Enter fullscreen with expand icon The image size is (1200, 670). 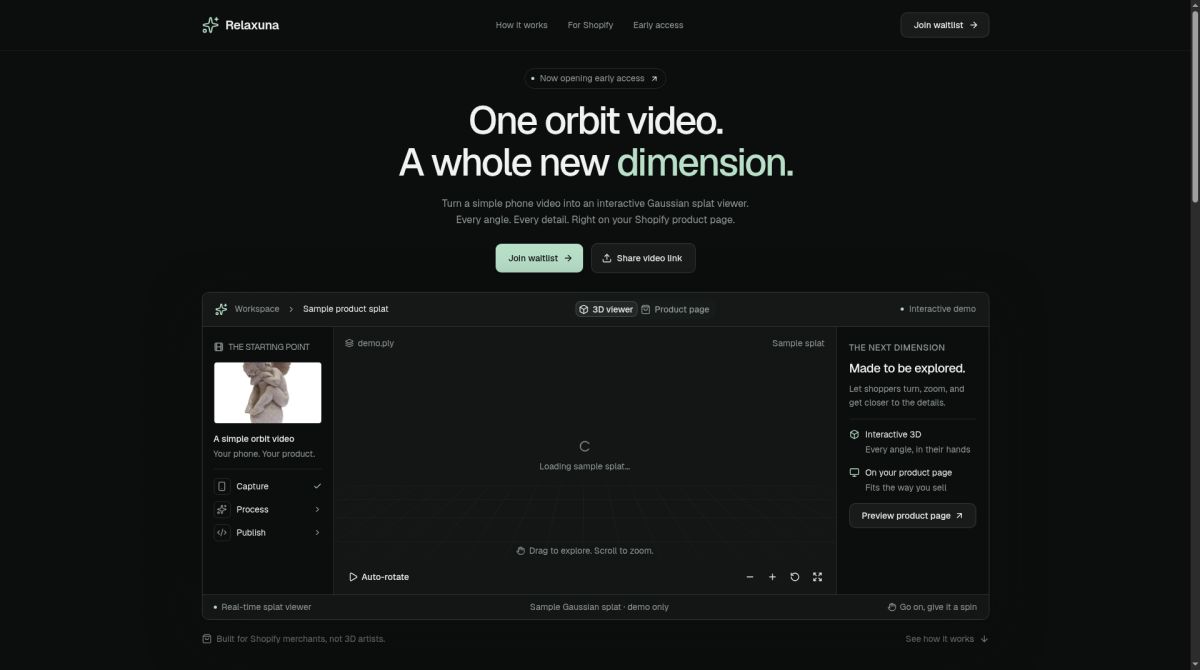click(817, 577)
